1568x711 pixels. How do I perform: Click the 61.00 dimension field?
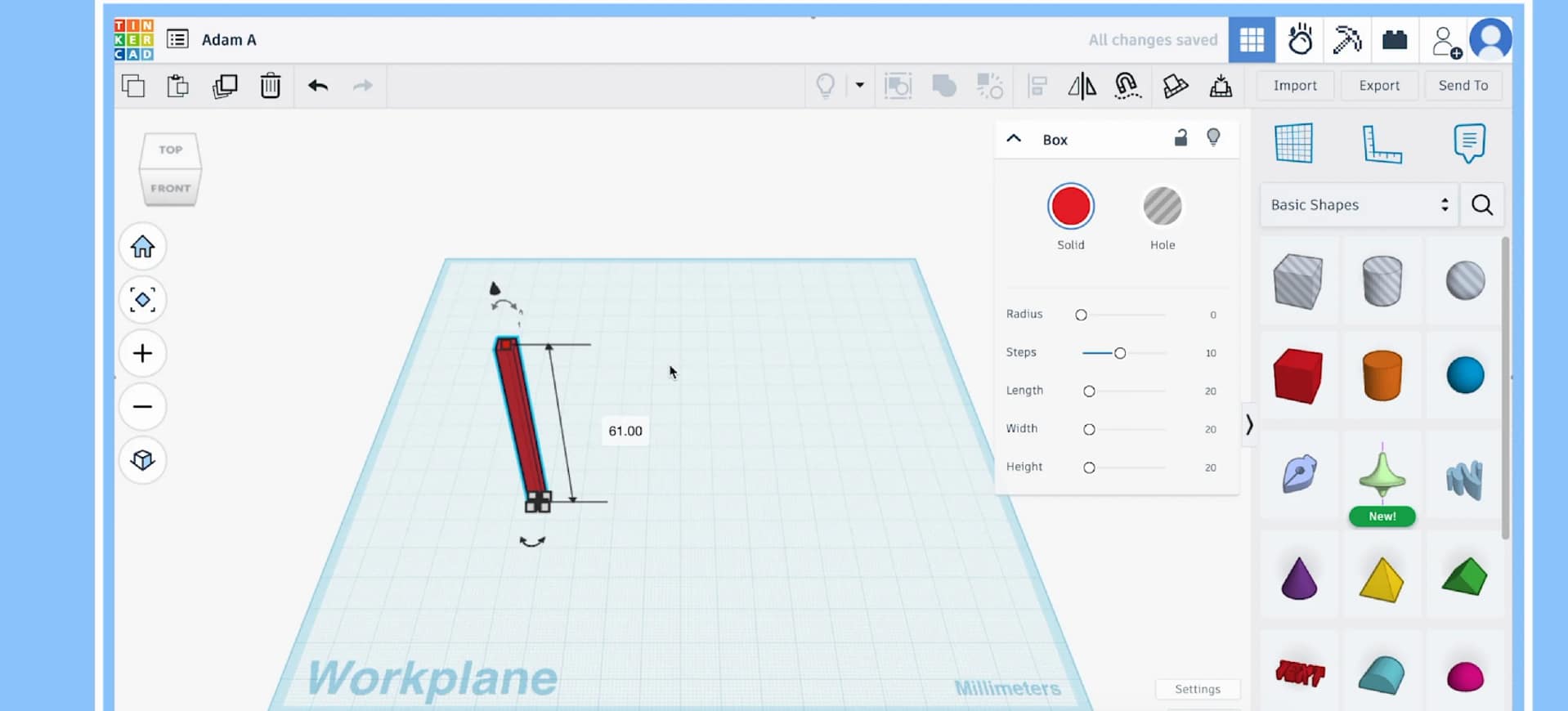coord(625,431)
